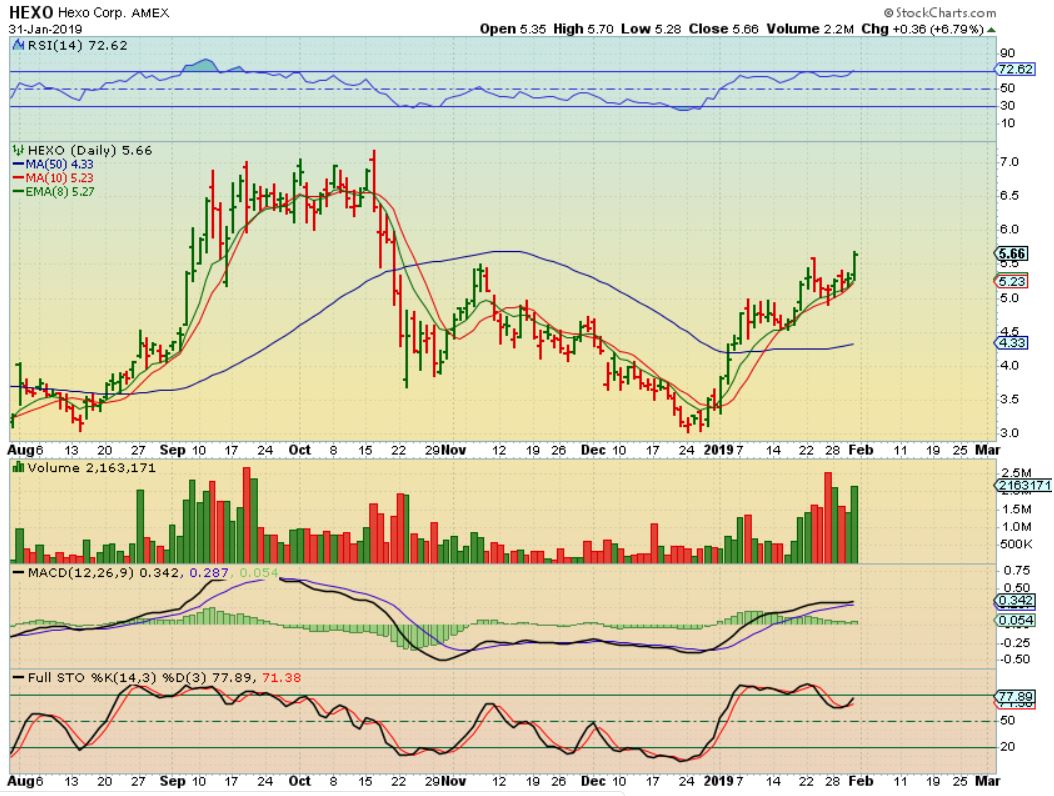Click the RSI indicator icon before RSI(14)
Image resolution: width=1054 pixels, height=796 pixels.
19,45
